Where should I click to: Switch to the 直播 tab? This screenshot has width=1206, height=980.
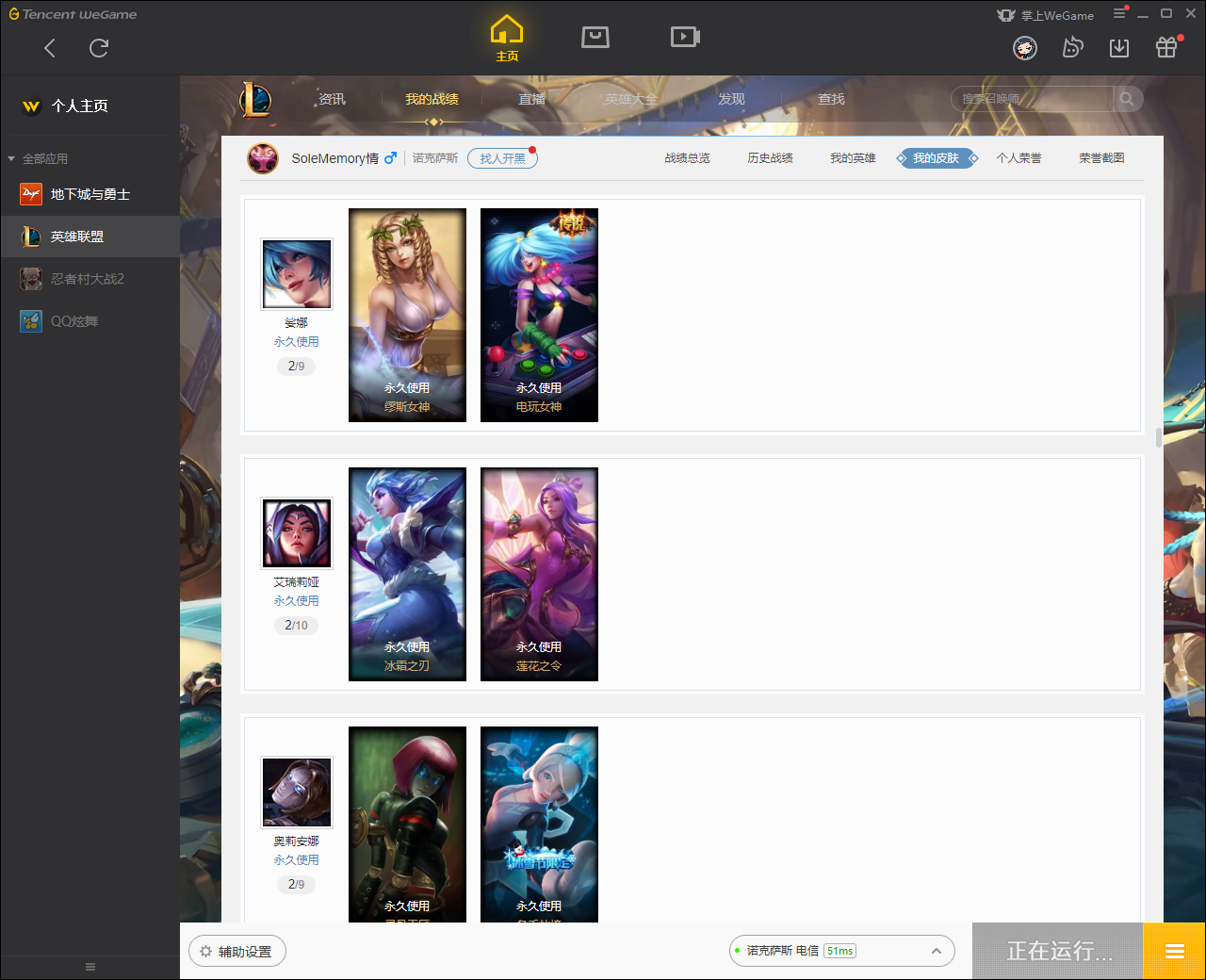[531, 99]
